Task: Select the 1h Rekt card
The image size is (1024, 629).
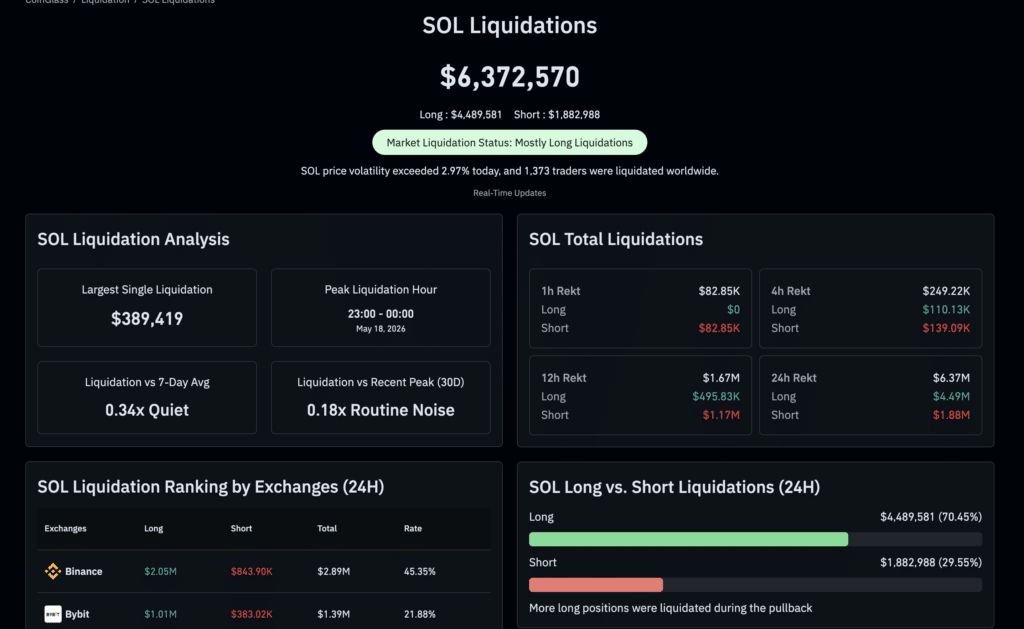Action: coord(640,308)
